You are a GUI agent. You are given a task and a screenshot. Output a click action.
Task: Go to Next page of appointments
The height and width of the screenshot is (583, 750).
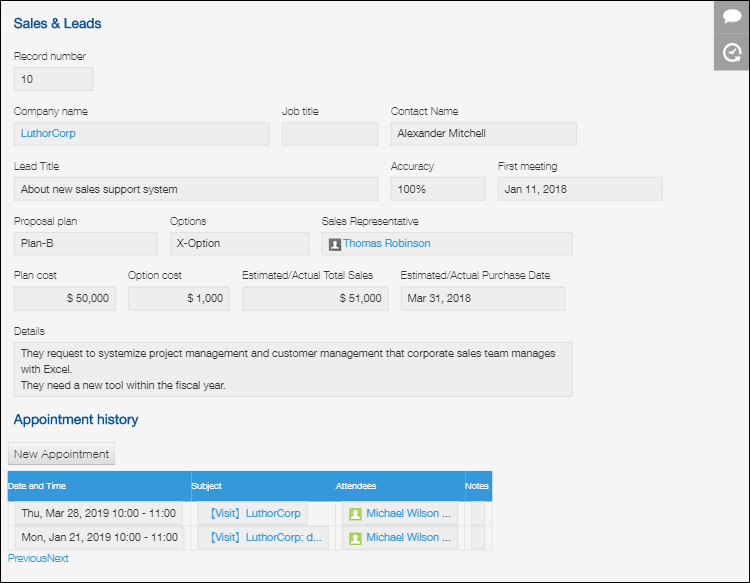[x=58, y=558]
